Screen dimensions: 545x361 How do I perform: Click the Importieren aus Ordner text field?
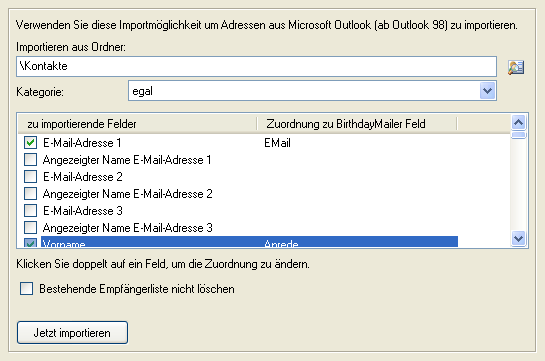(256, 66)
